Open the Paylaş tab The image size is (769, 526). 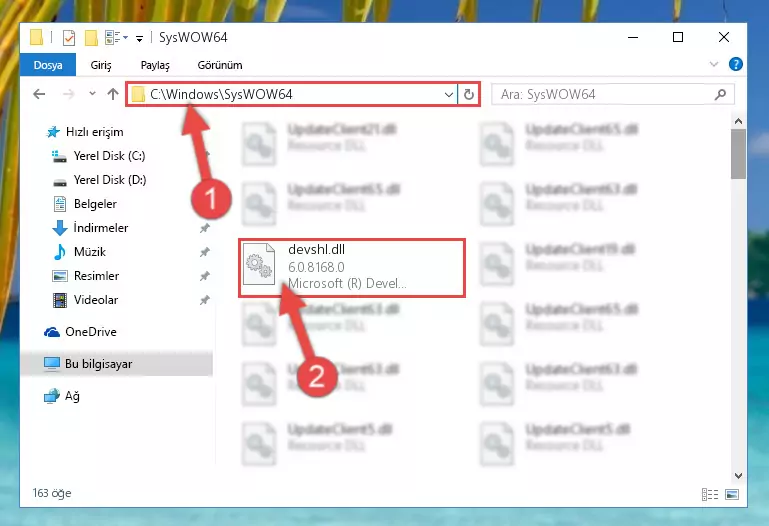(x=155, y=65)
